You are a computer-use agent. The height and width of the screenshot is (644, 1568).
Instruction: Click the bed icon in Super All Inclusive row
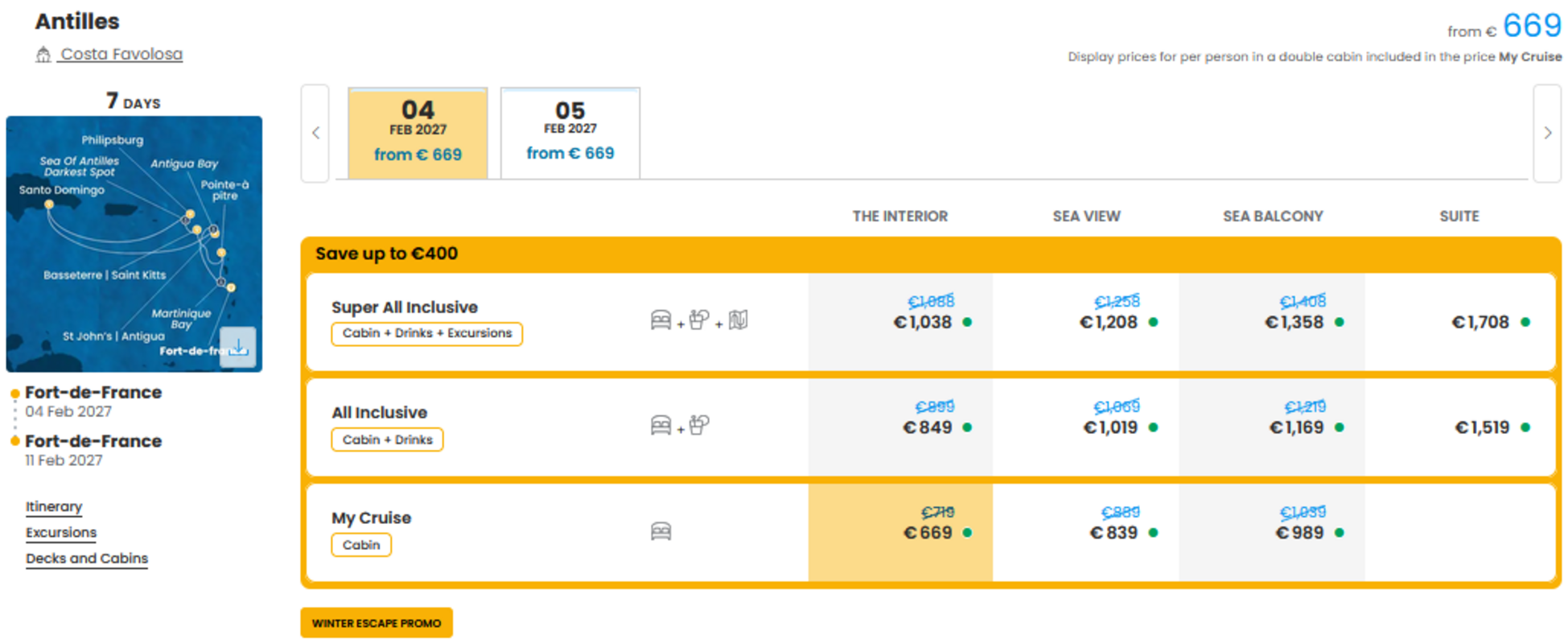(661, 320)
